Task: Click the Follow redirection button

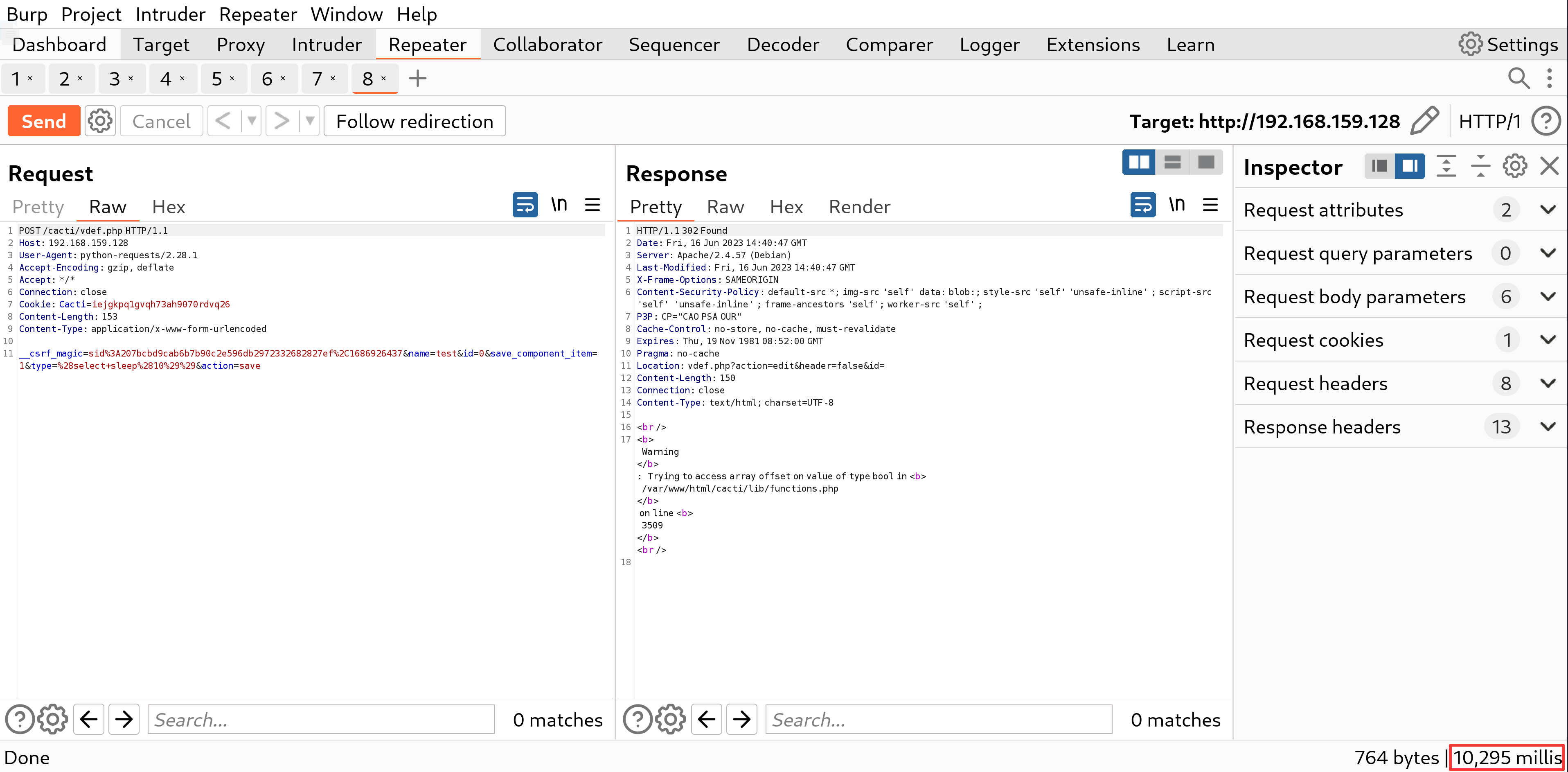Action: [415, 121]
